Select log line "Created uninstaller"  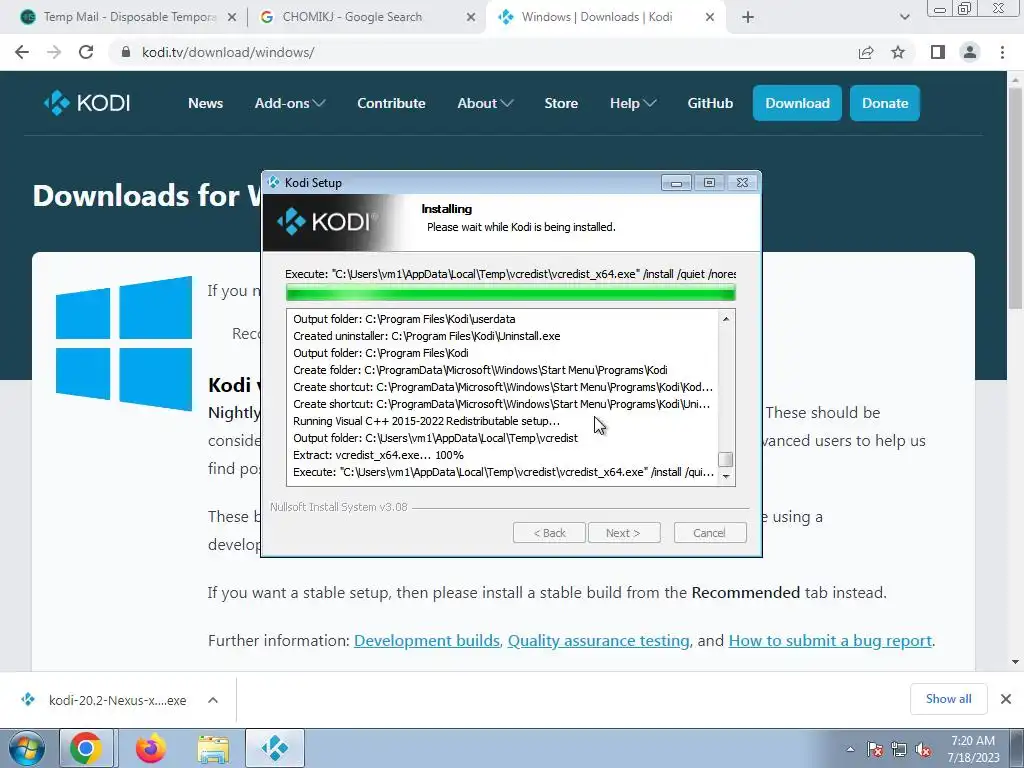[x=426, y=336]
